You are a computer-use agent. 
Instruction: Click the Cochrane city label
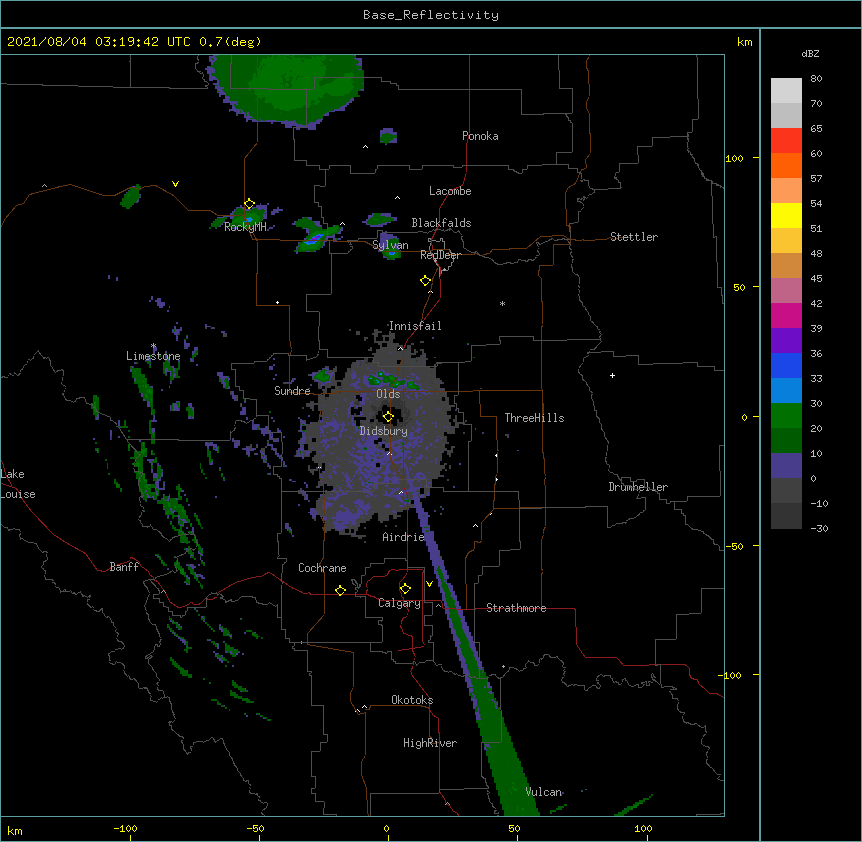click(x=322, y=568)
